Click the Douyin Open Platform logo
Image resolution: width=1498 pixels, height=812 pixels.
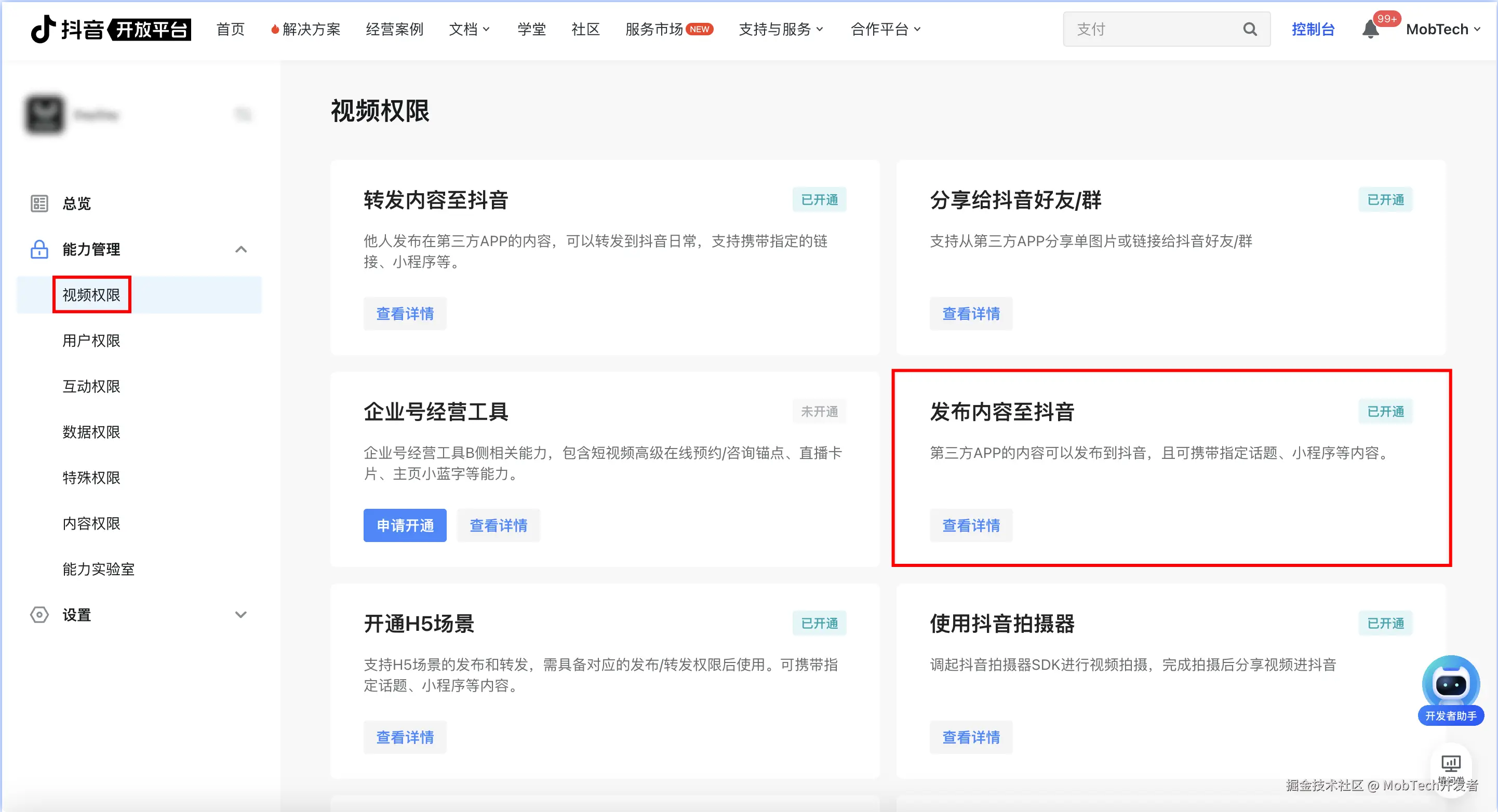coord(111,29)
